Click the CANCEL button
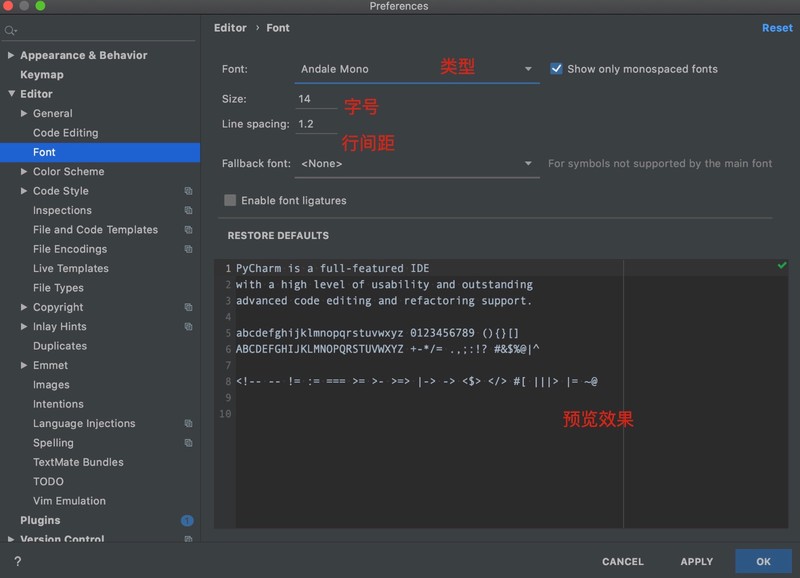This screenshot has width=800, height=578. [622, 561]
